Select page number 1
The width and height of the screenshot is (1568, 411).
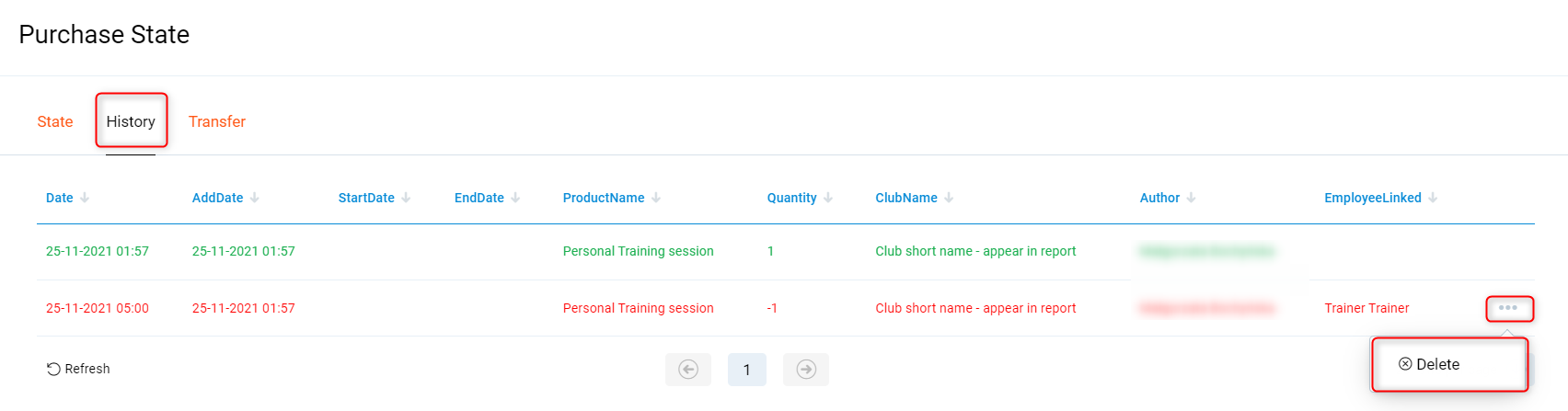click(x=747, y=369)
